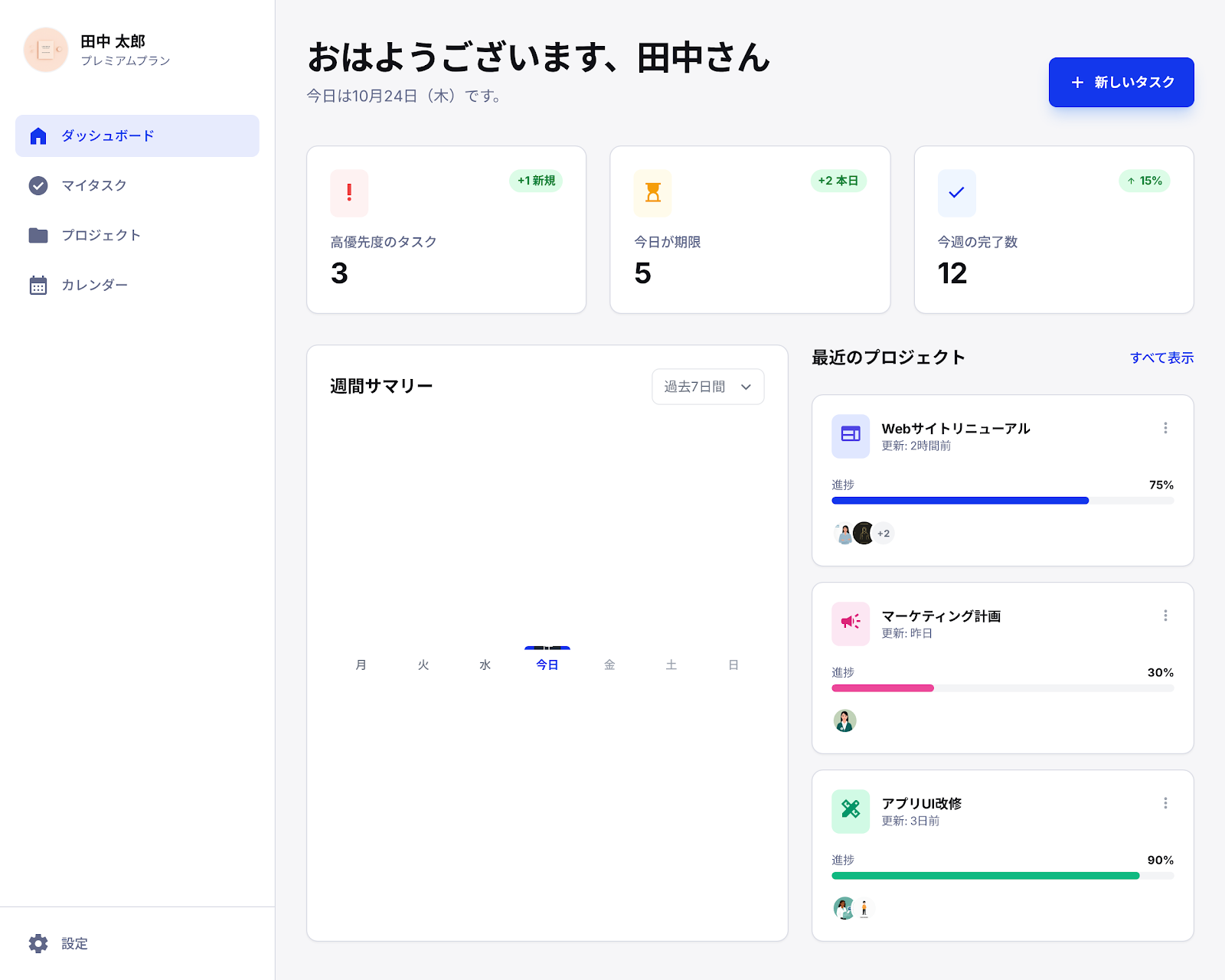Open 設定 at the sidebar bottom

coord(137,943)
